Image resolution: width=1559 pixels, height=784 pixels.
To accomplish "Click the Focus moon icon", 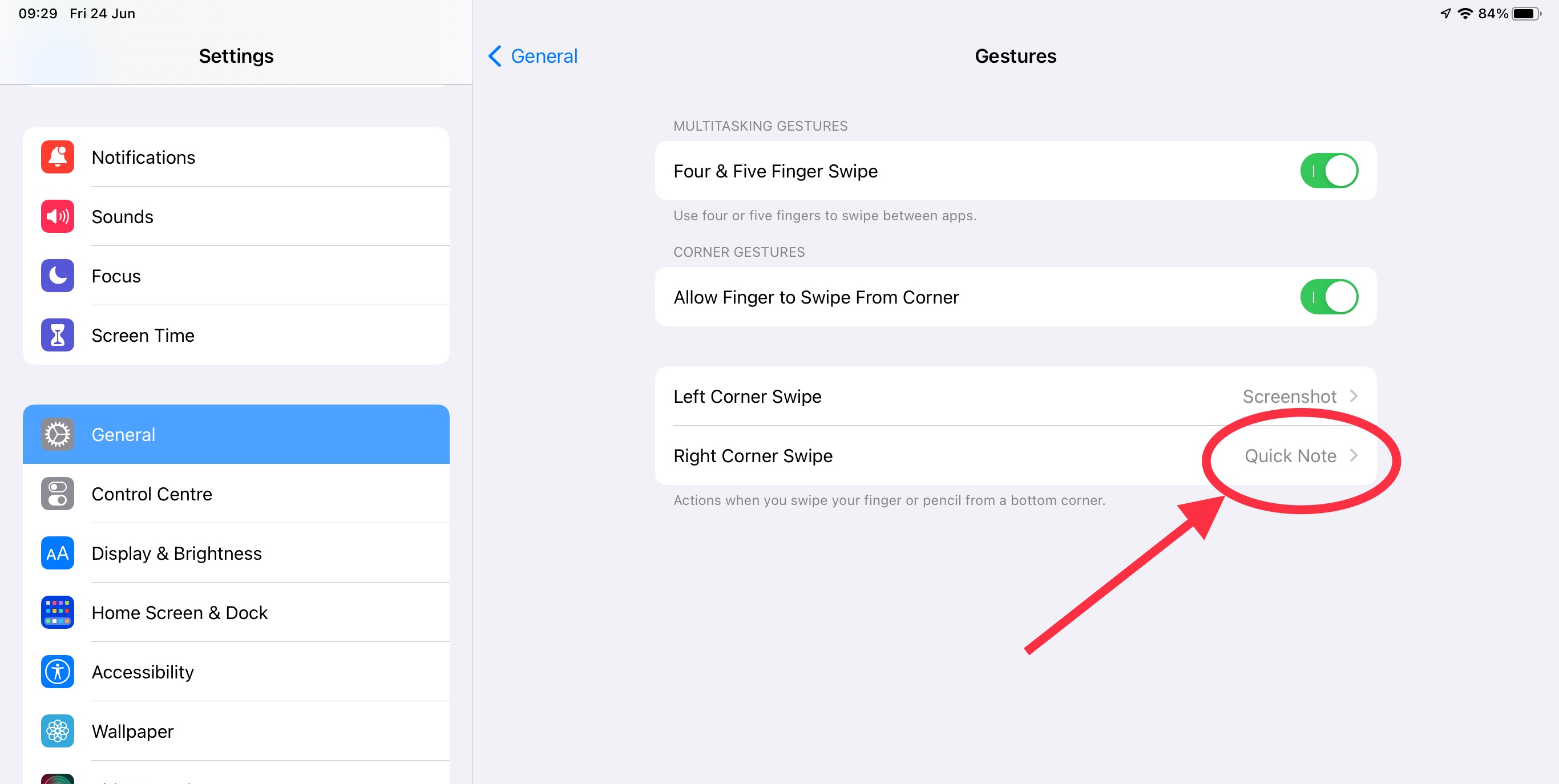I will coord(58,276).
